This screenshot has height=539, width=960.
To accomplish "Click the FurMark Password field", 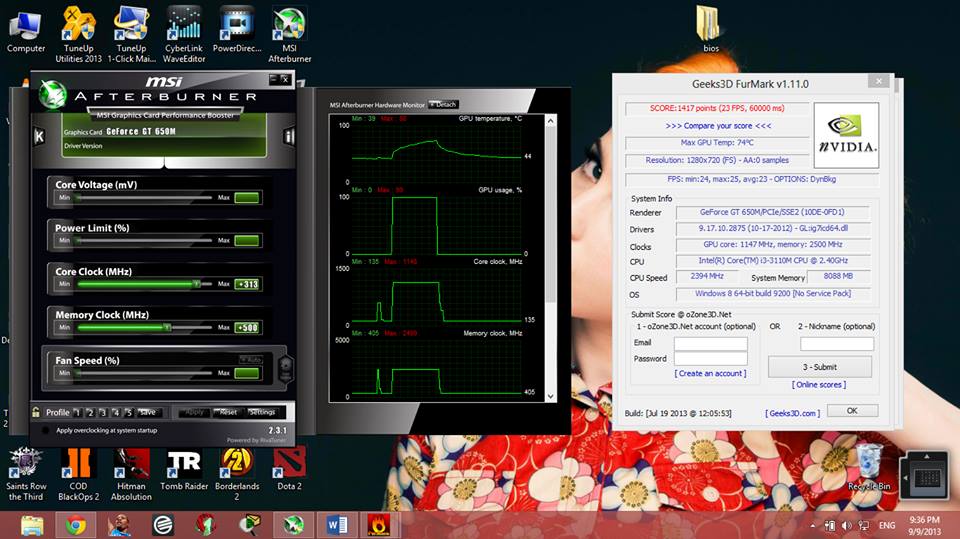I will [711, 359].
